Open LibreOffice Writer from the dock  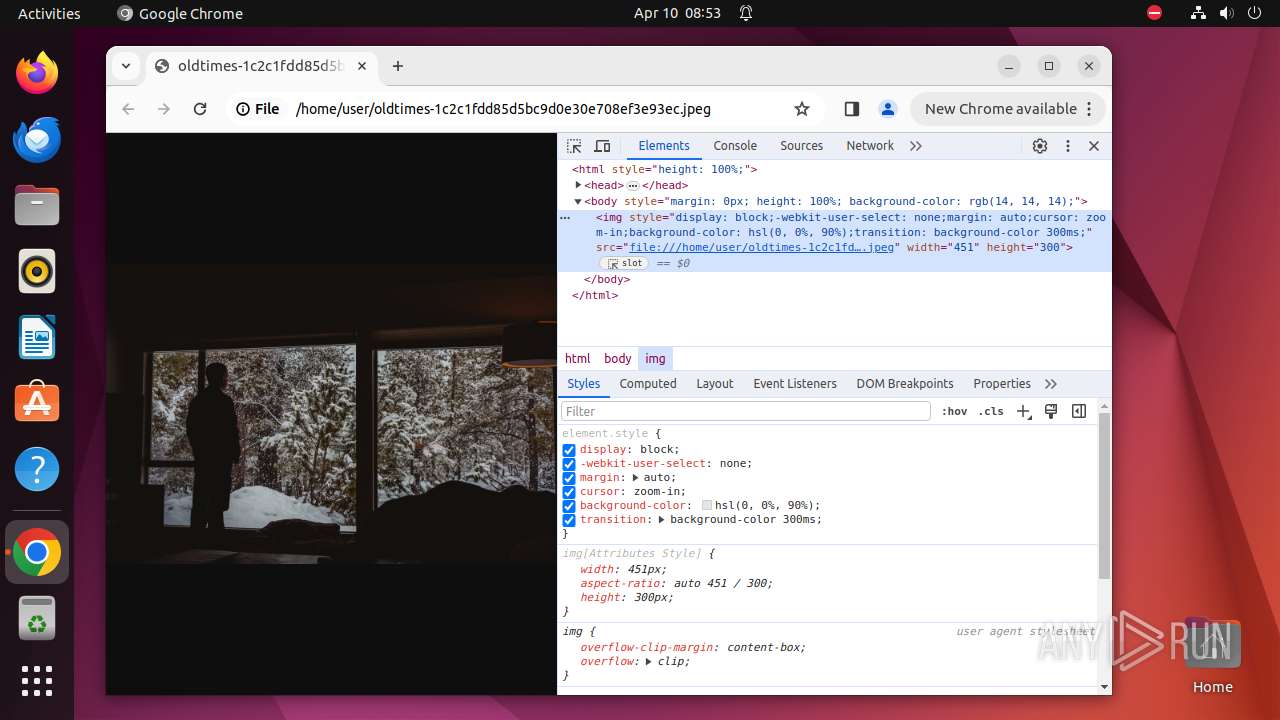click(x=37, y=337)
